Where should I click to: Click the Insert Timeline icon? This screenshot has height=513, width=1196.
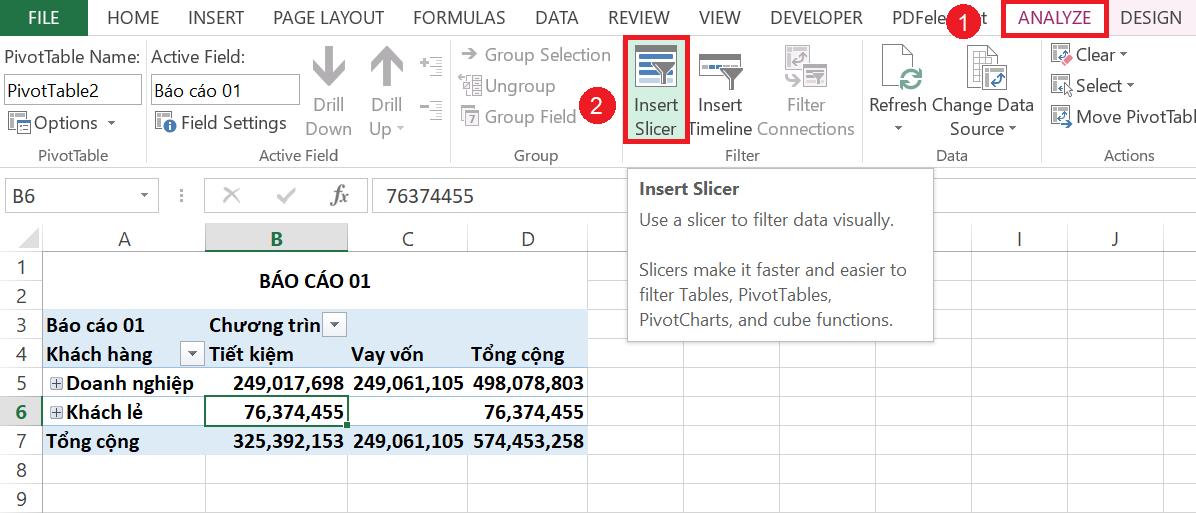[x=719, y=68]
